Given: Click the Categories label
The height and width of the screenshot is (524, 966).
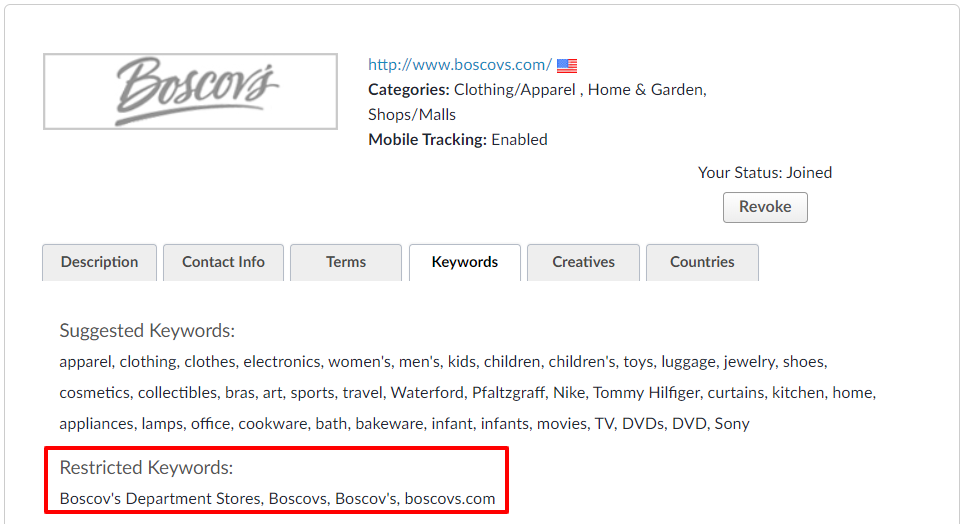Looking at the screenshot, I should 408,90.
